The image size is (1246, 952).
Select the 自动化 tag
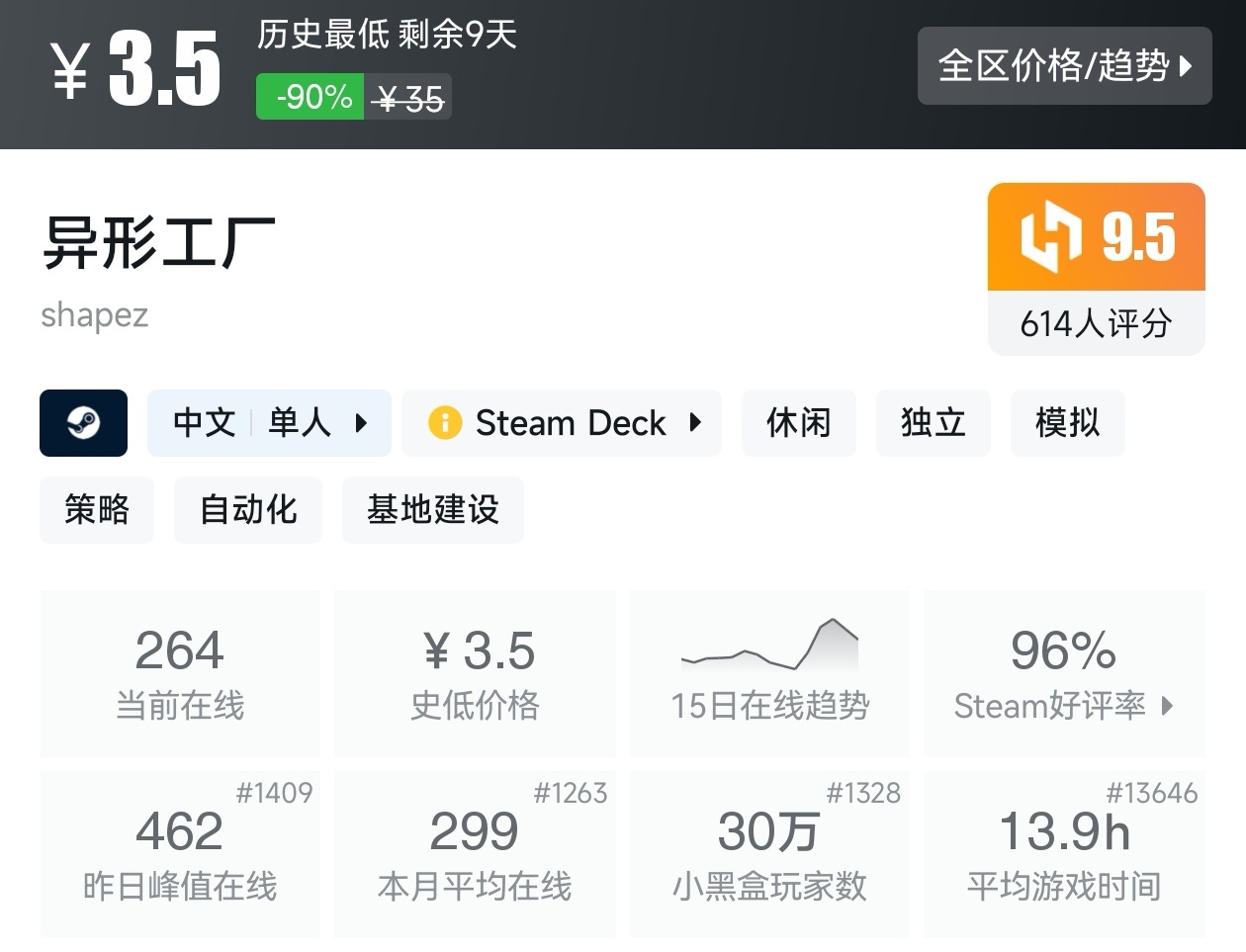point(248,510)
